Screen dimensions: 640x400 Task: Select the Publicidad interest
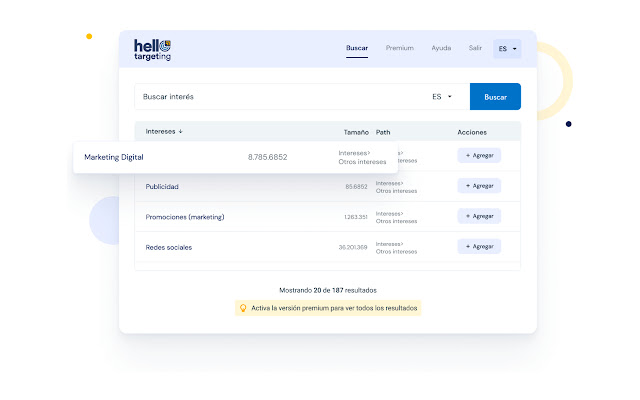tap(162, 187)
